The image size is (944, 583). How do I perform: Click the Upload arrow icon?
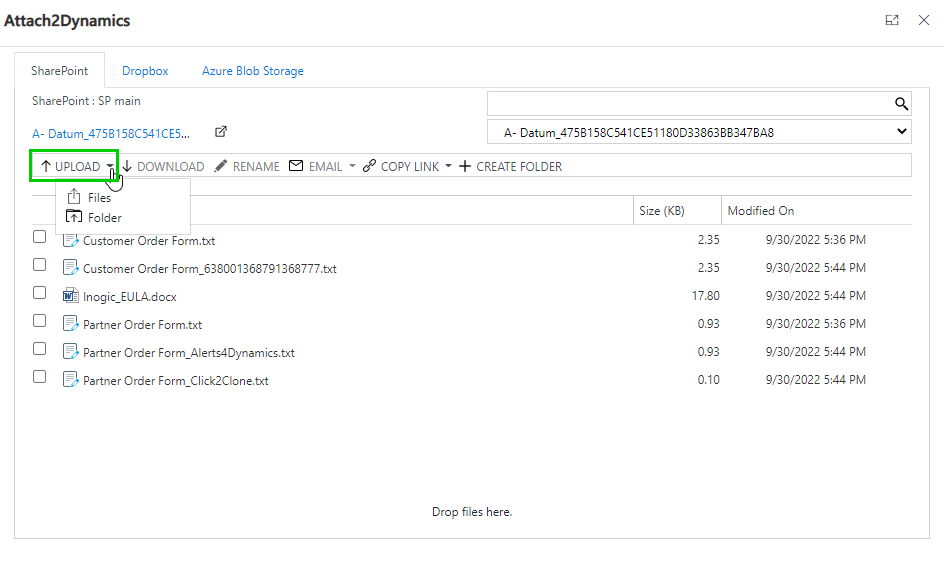click(46, 166)
